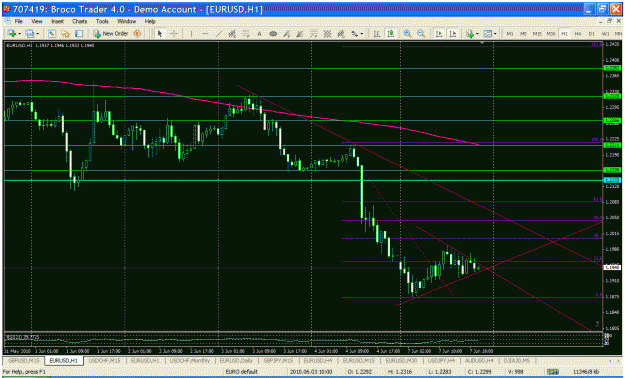Toggle chart Auto Scroll
Viewport: 625px width, 378px height.
point(439,34)
